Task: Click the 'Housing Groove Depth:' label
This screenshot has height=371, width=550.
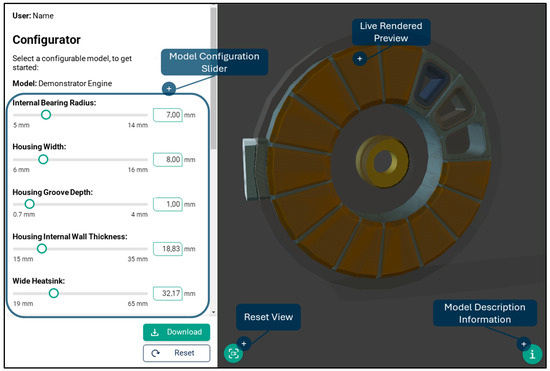Action: point(52,192)
